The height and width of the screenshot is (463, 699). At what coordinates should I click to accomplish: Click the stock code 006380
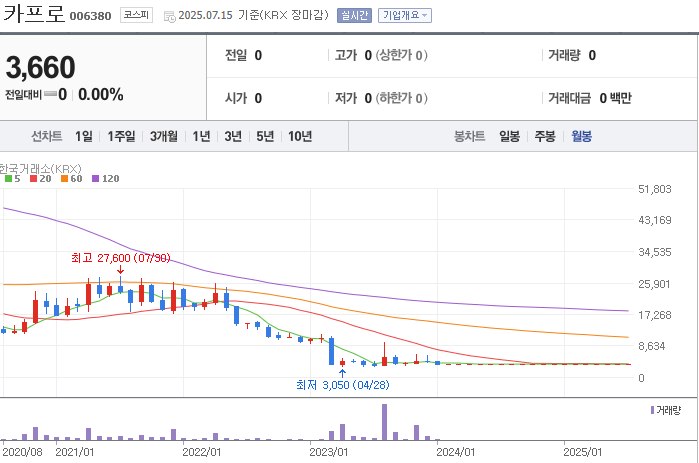tap(90, 16)
